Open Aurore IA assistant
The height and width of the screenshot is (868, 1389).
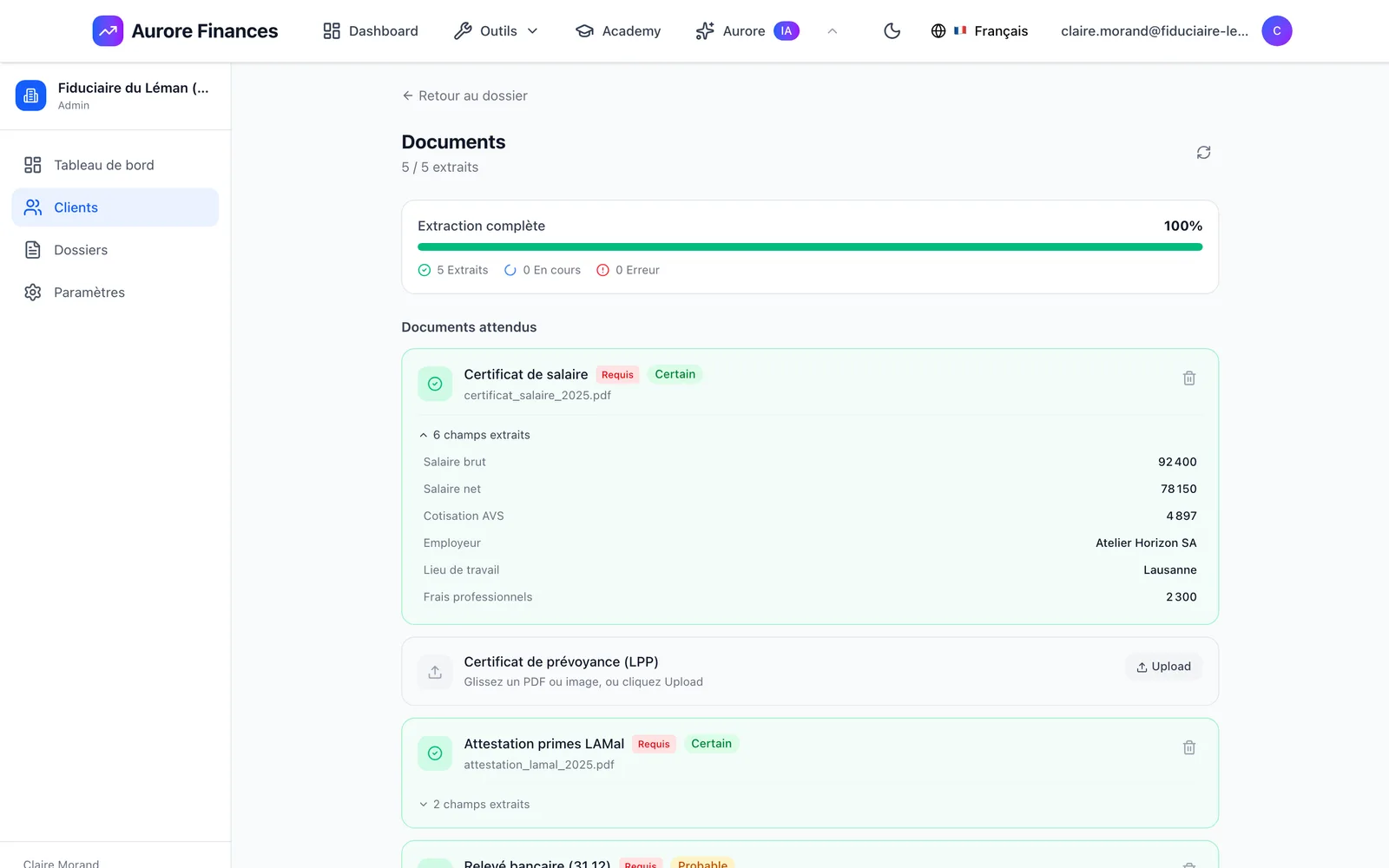(x=747, y=31)
